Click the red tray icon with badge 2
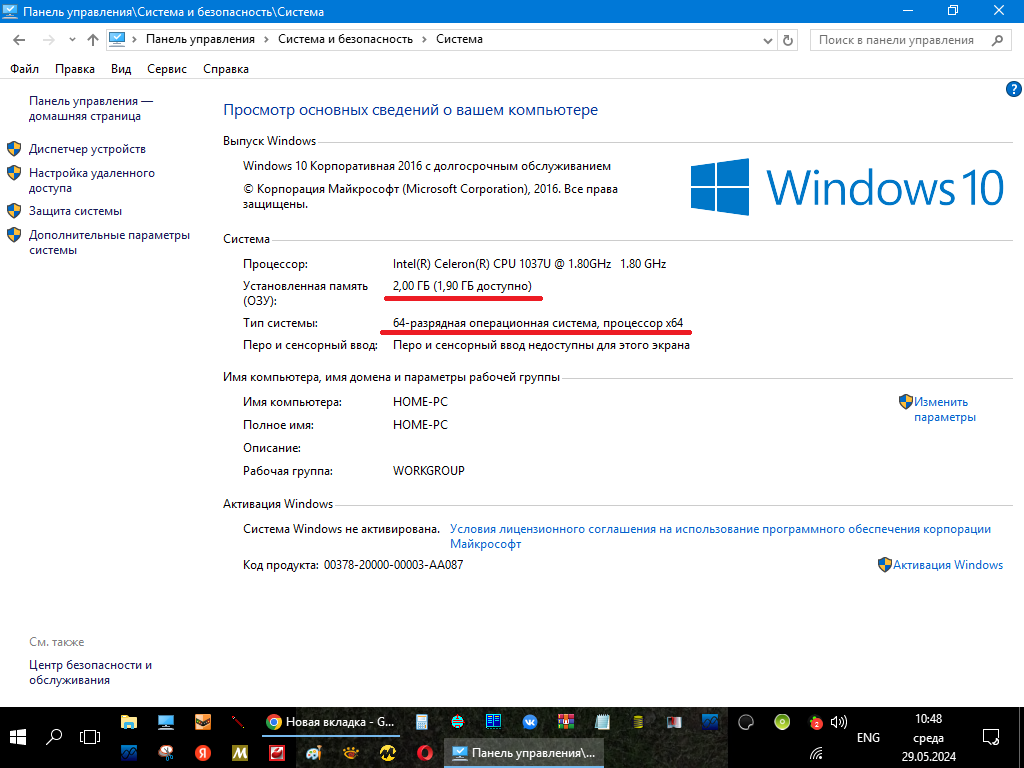The width and height of the screenshot is (1024, 768). [x=815, y=722]
